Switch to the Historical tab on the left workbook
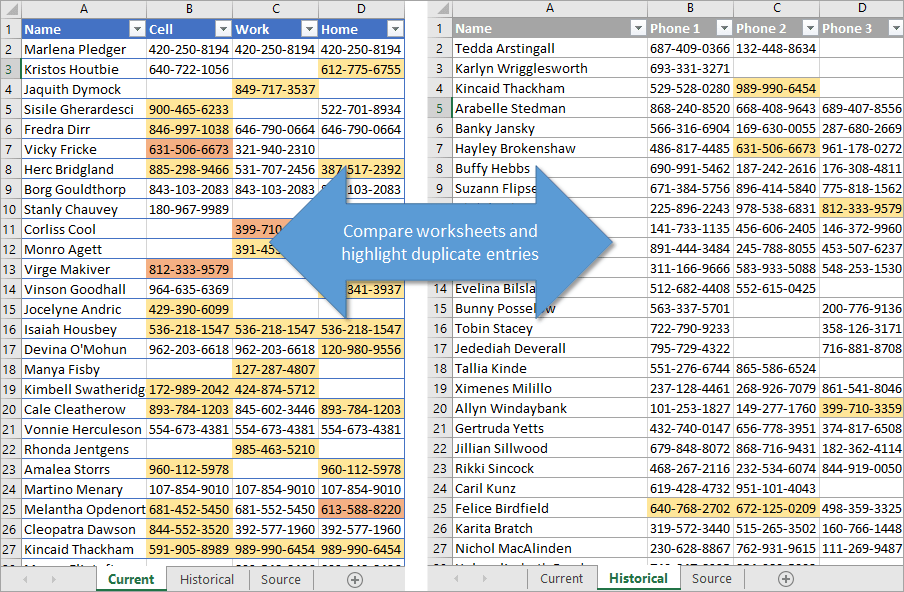Screen dimensions: 904x592 207,579
